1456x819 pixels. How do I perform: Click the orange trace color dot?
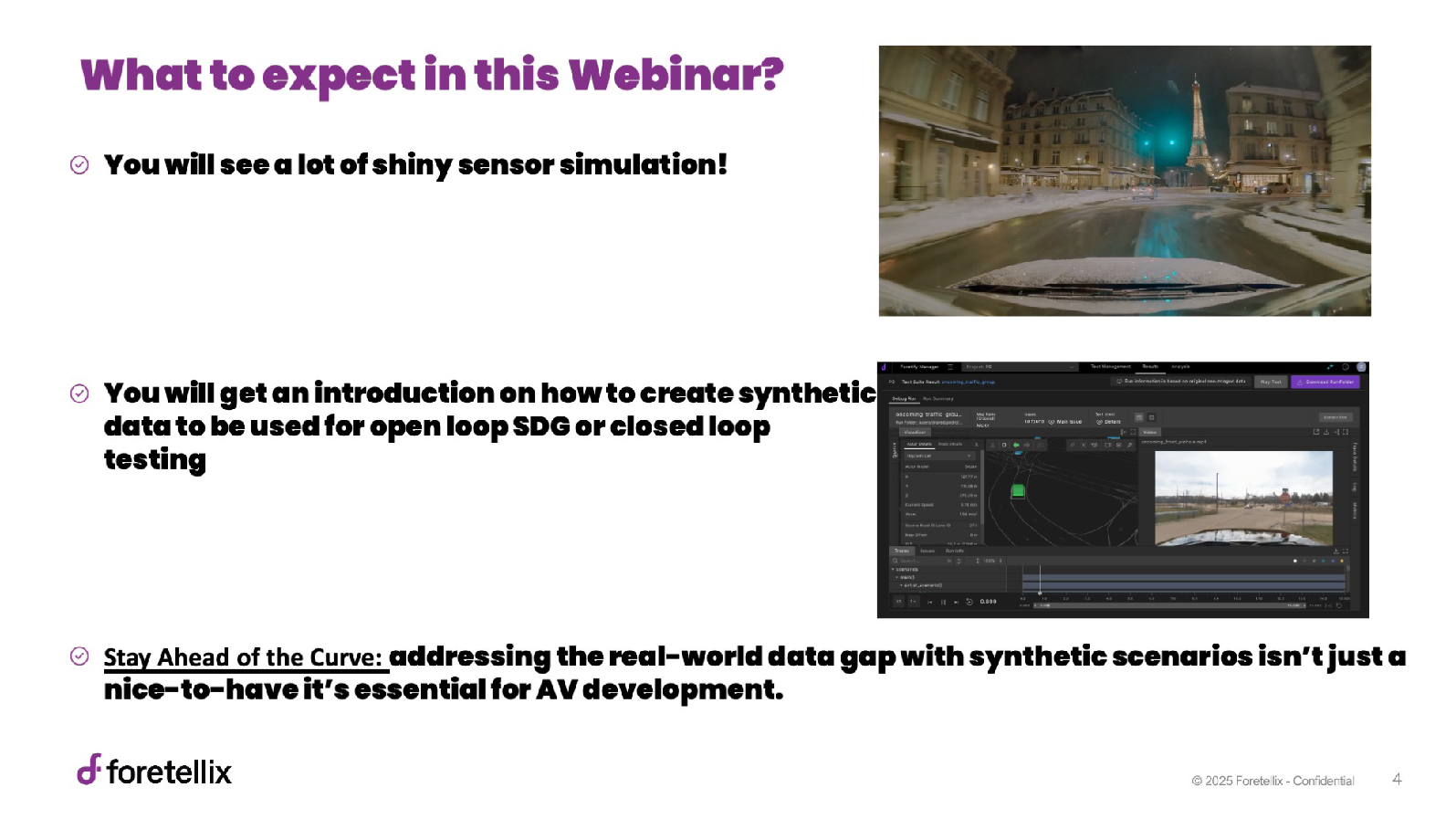(1342, 561)
